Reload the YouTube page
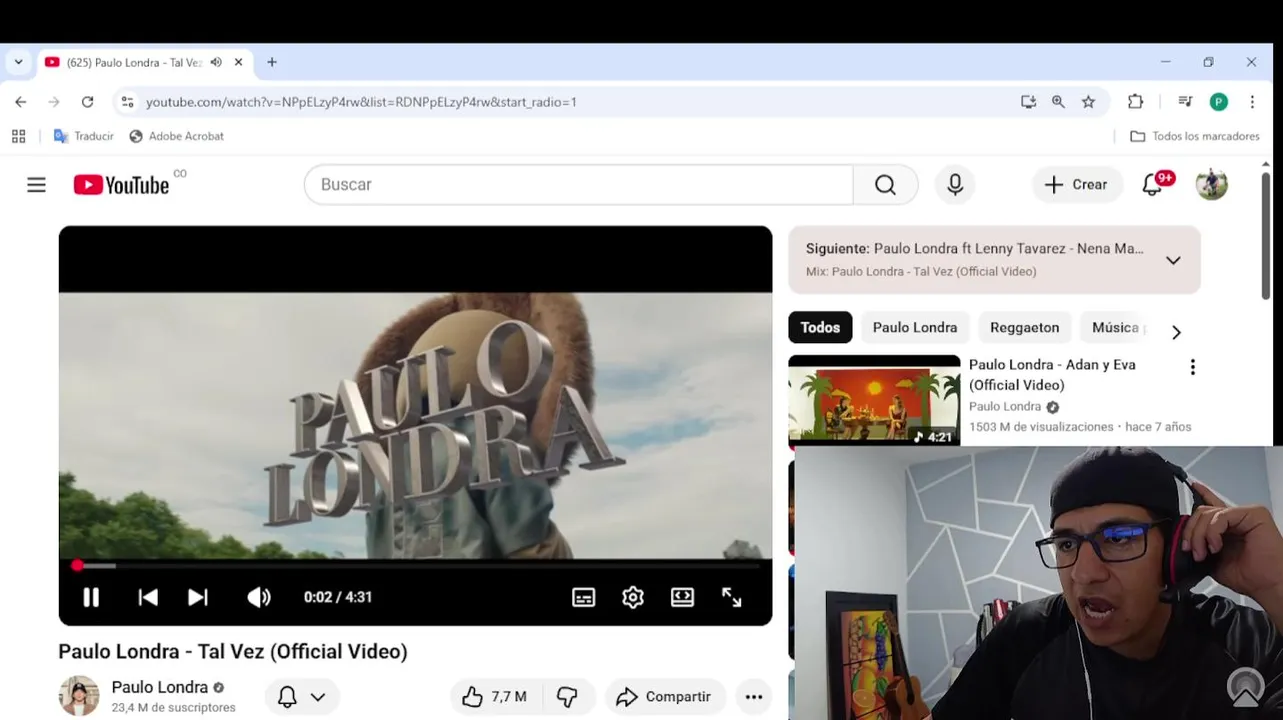Image resolution: width=1283 pixels, height=720 pixels. [88, 102]
